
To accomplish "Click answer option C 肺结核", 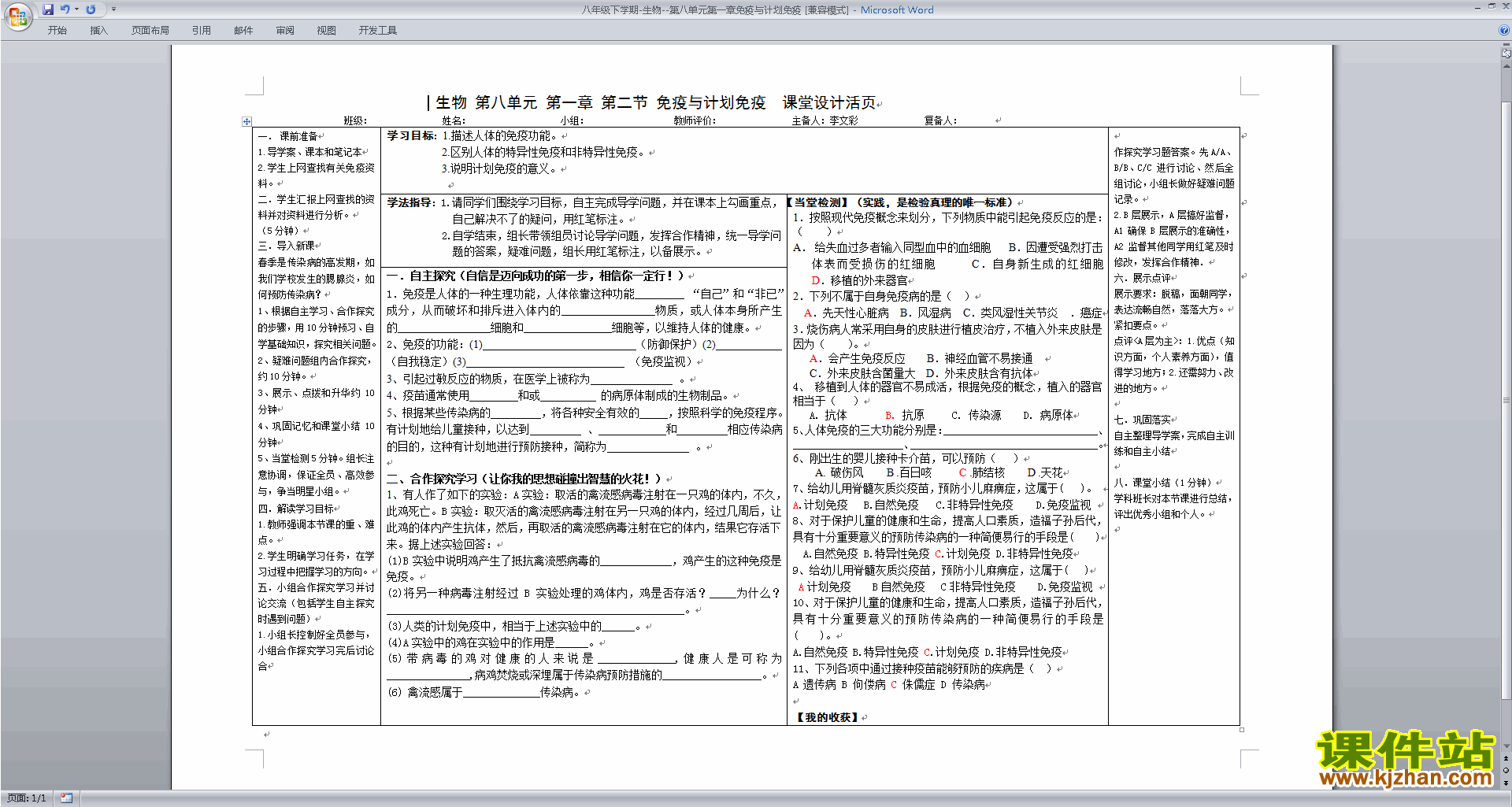I will [981, 472].
